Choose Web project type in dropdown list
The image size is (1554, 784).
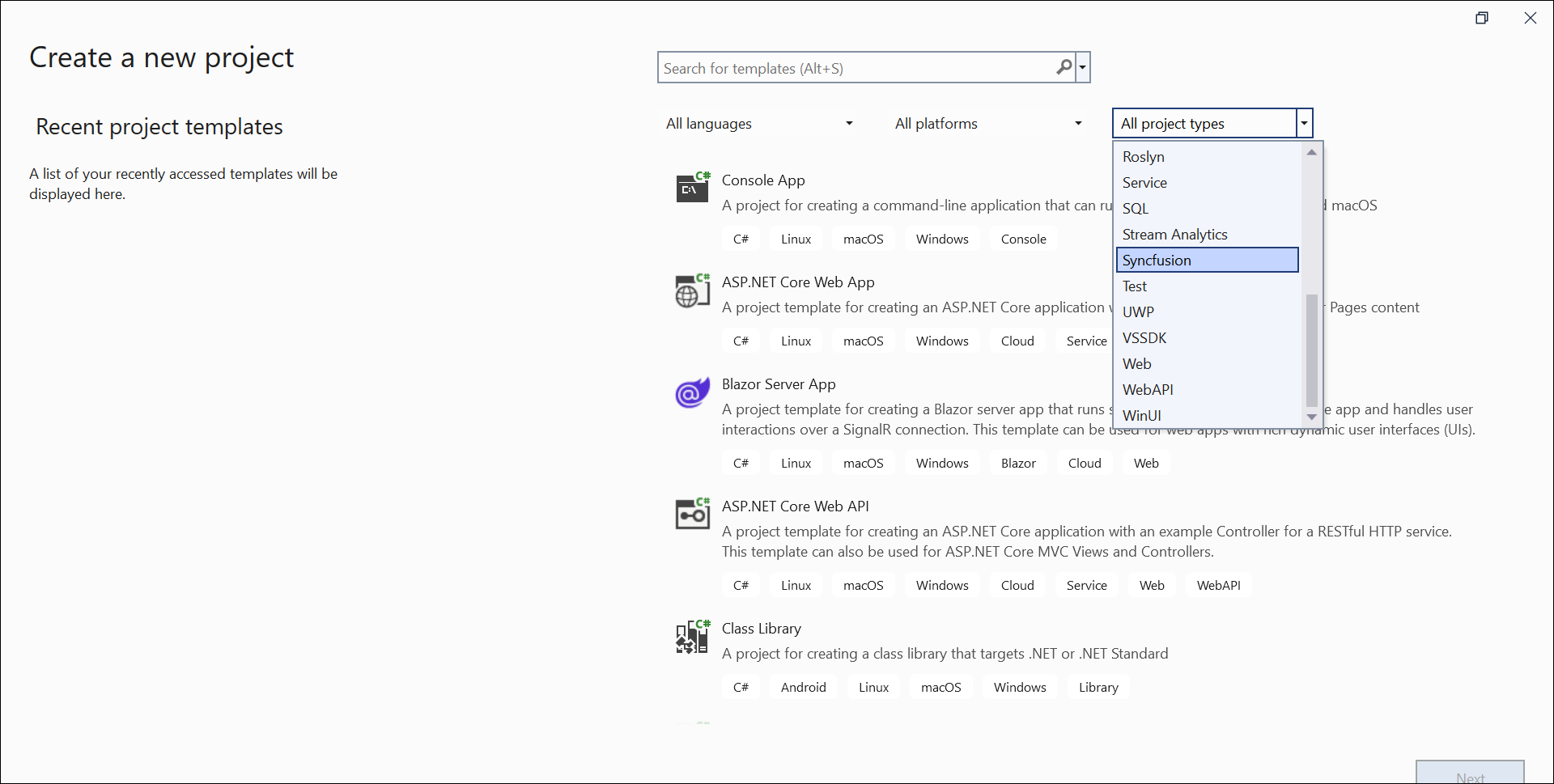tap(1207, 364)
